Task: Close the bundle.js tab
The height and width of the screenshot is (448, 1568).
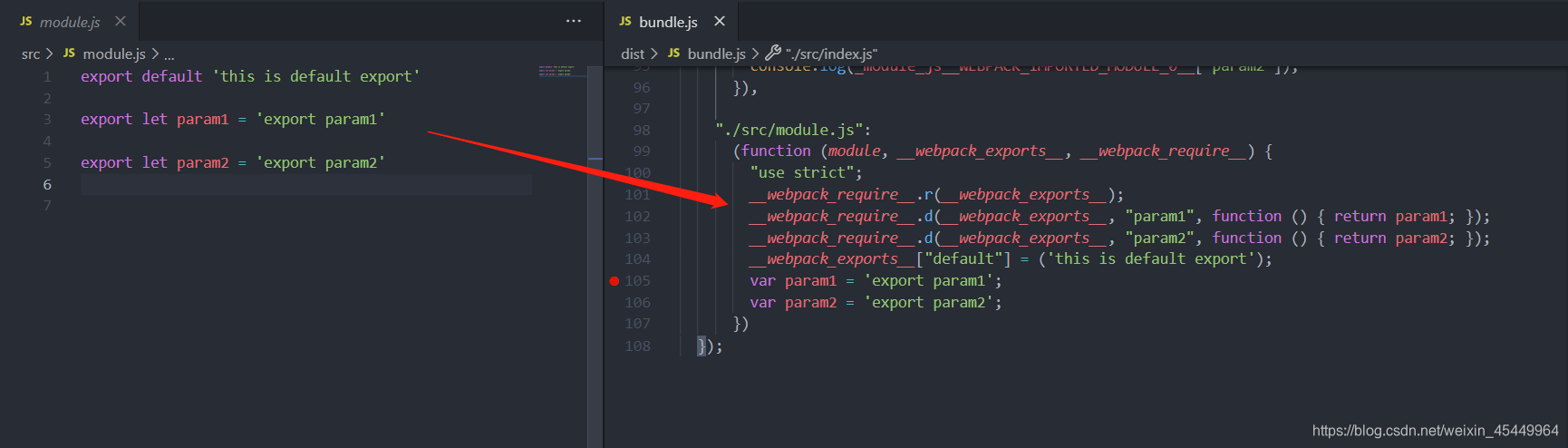Action: [720, 21]
